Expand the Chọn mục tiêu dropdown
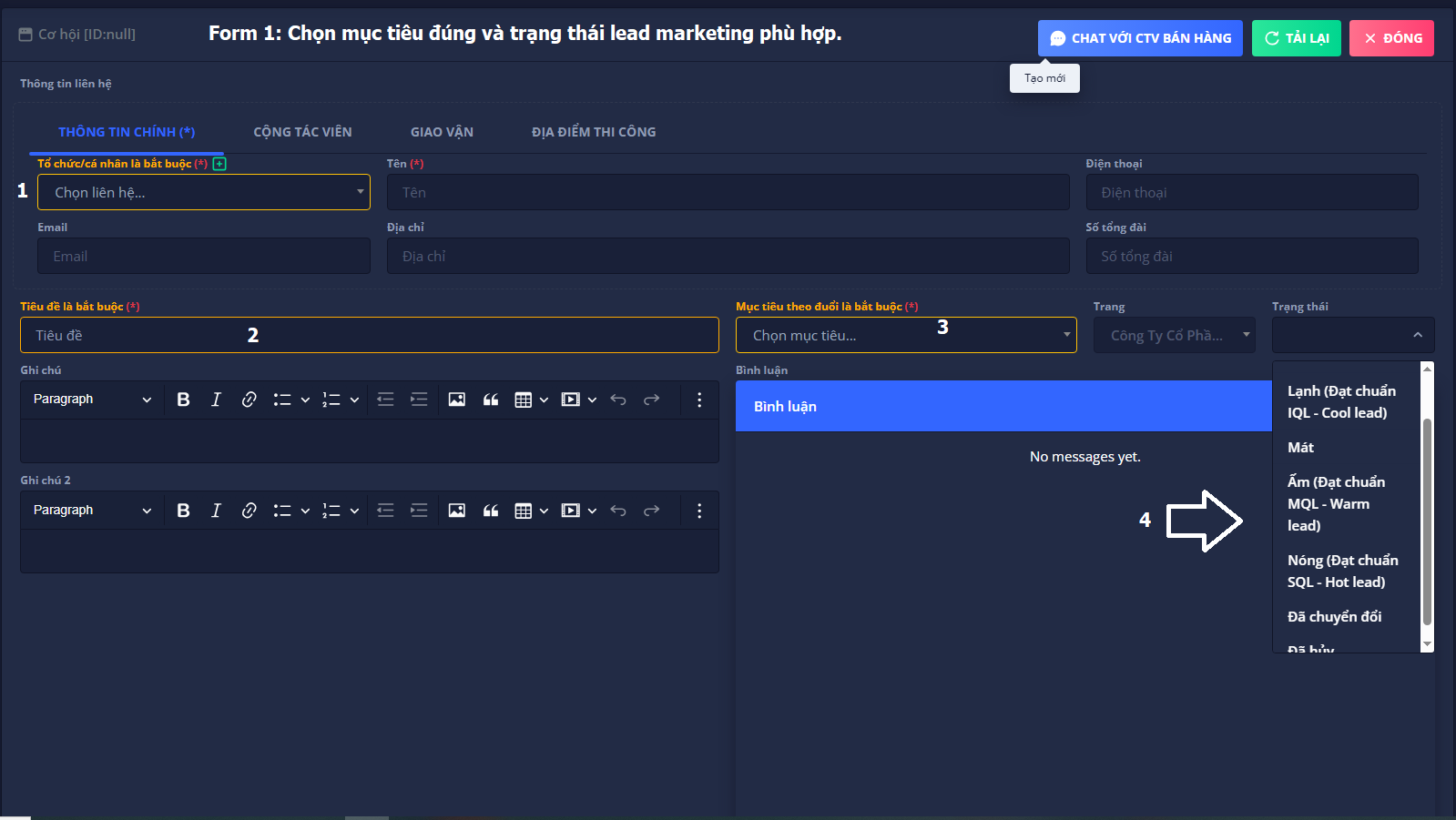The height and width of the screenshot is (820, 1456). point(905,336)
